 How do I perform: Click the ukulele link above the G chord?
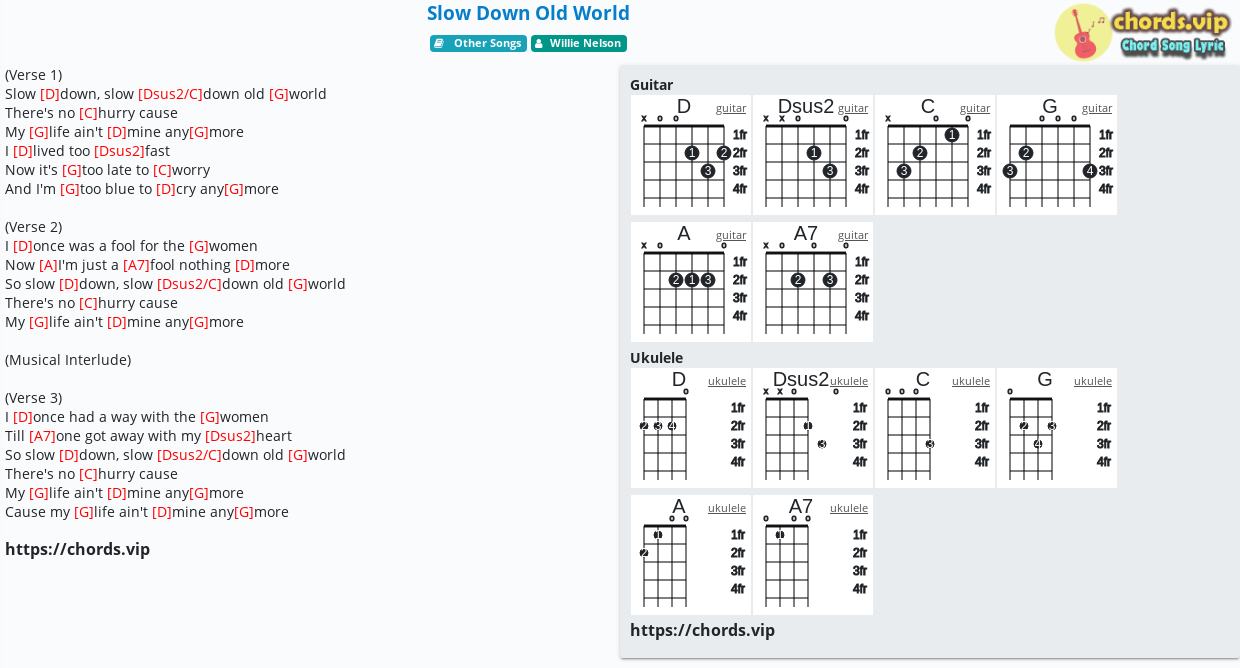[x=1093, y=381]
